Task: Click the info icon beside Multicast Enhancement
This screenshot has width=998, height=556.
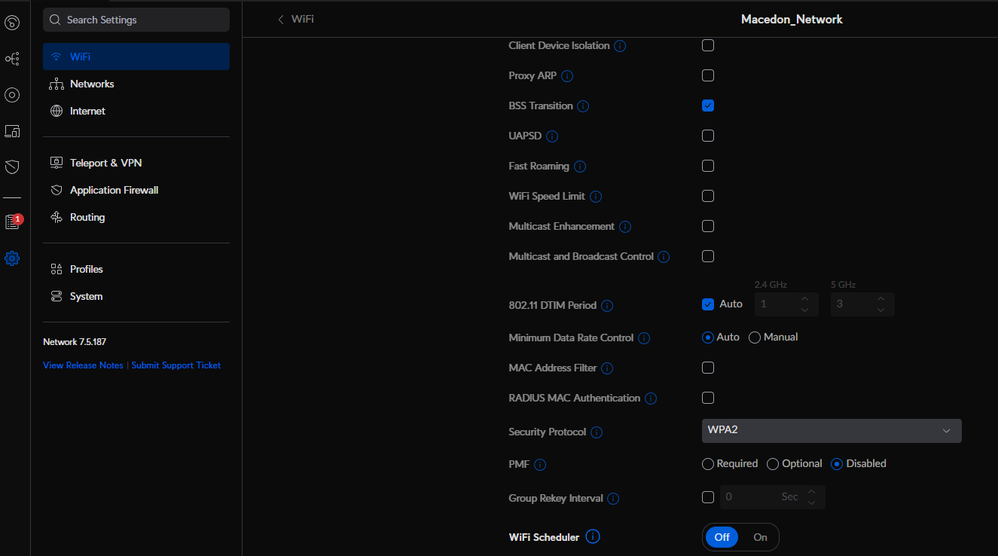Action: [625, 226]
